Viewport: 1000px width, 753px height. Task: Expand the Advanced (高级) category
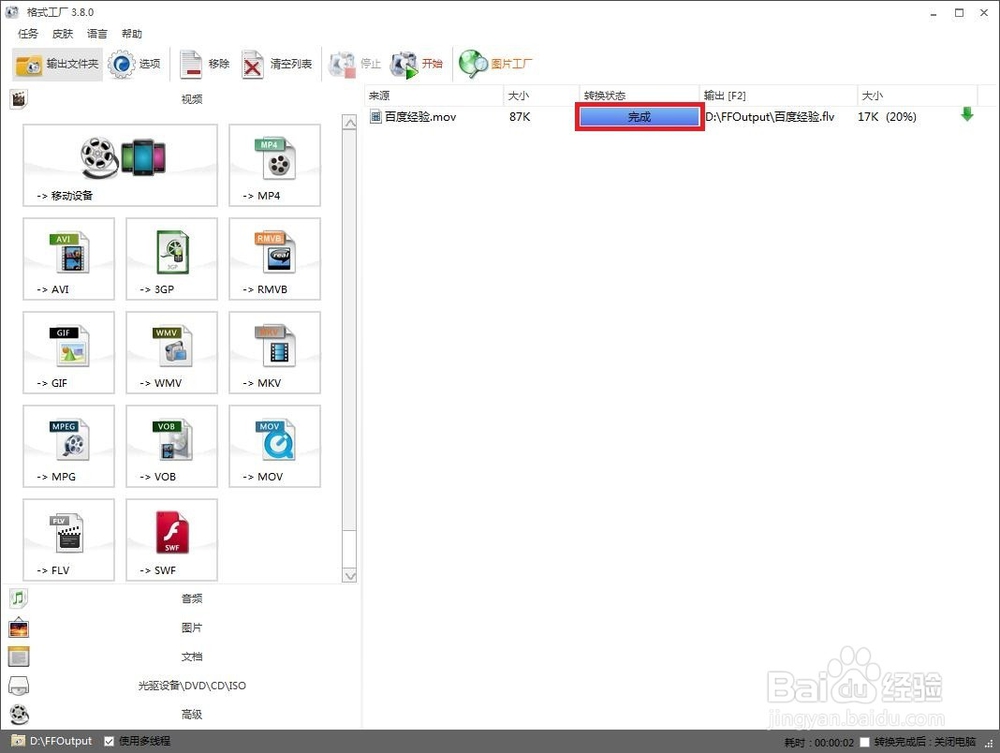pos(182,714)
